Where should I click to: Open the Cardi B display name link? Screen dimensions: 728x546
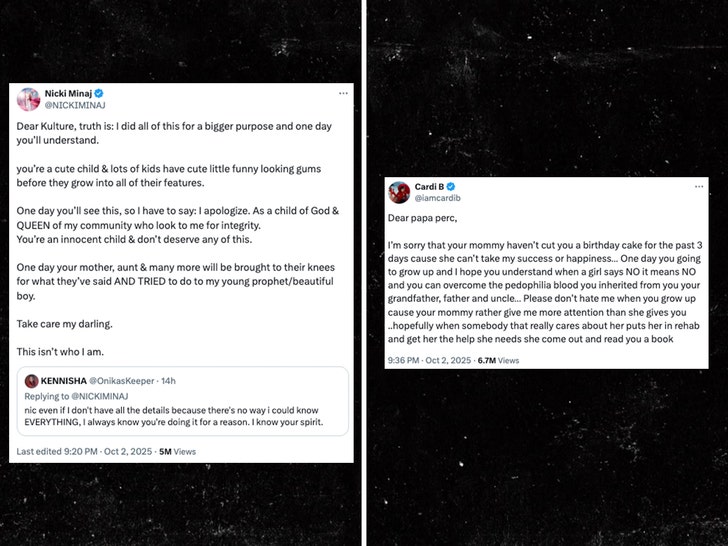(429, 187)
